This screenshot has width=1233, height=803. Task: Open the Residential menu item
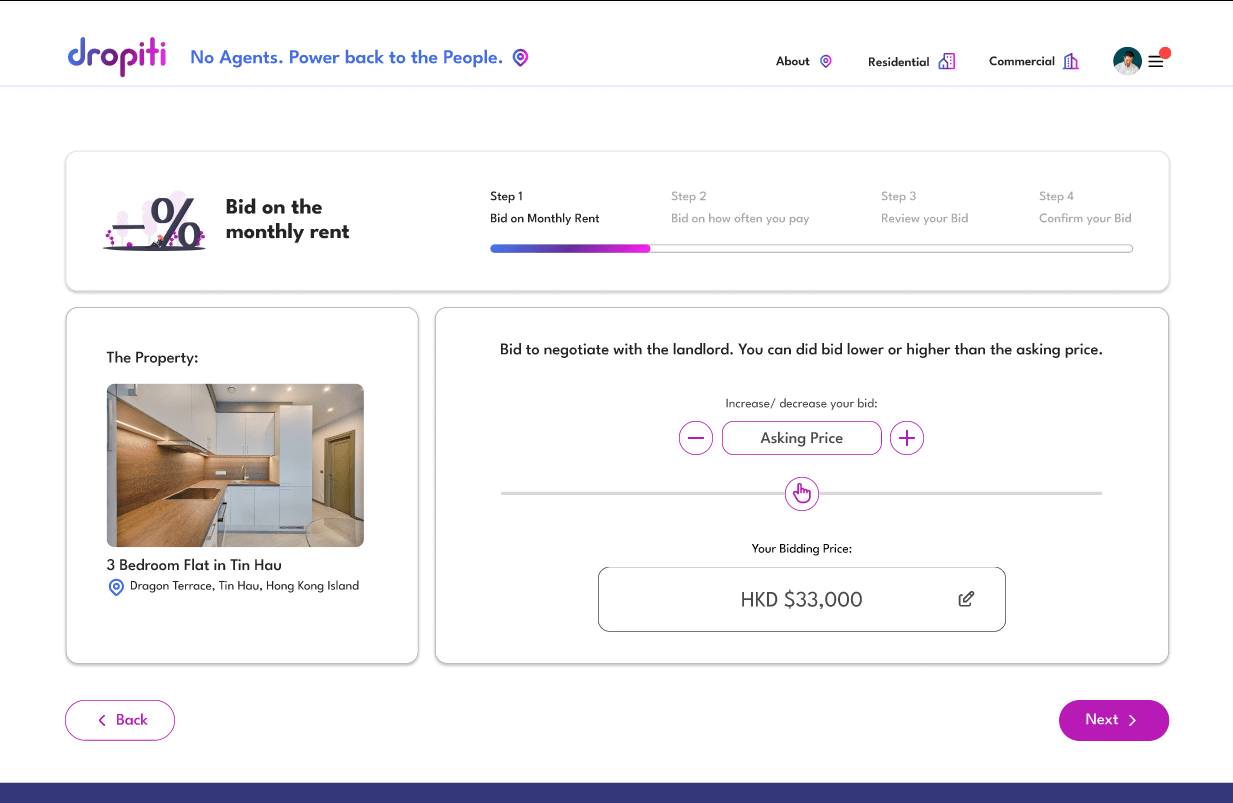click(898, 62)
